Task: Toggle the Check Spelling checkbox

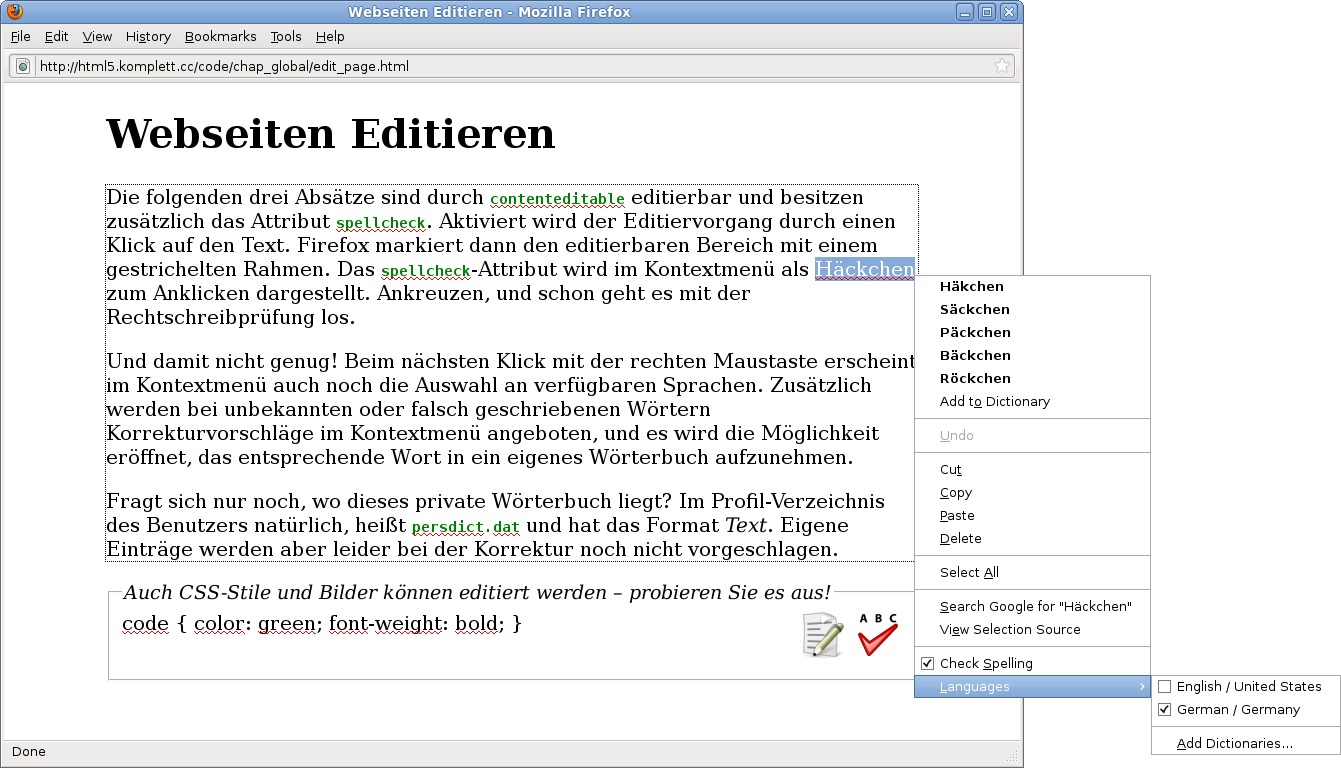Action: 928,663
